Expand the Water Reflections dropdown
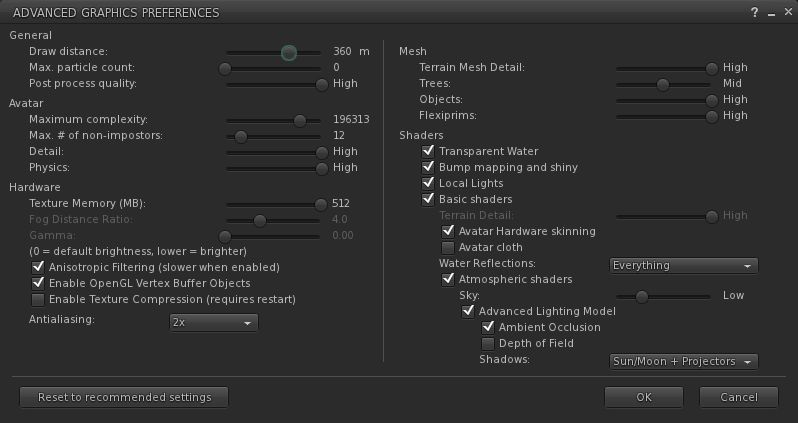This screenshot has width=798, height=423. 684,265
